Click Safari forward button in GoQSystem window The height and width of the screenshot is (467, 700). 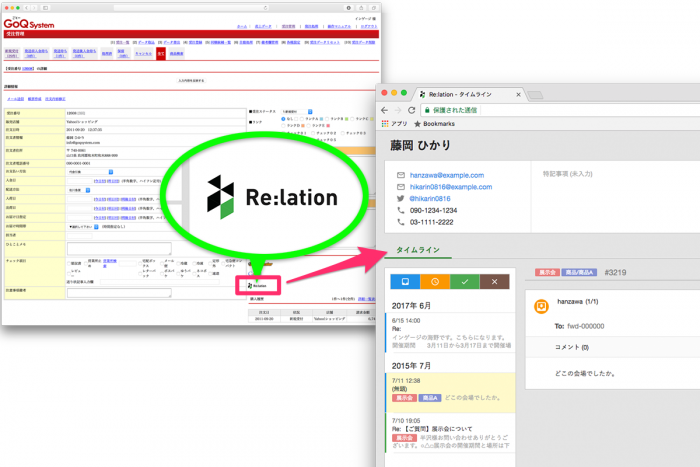click(x=34, y=8)
